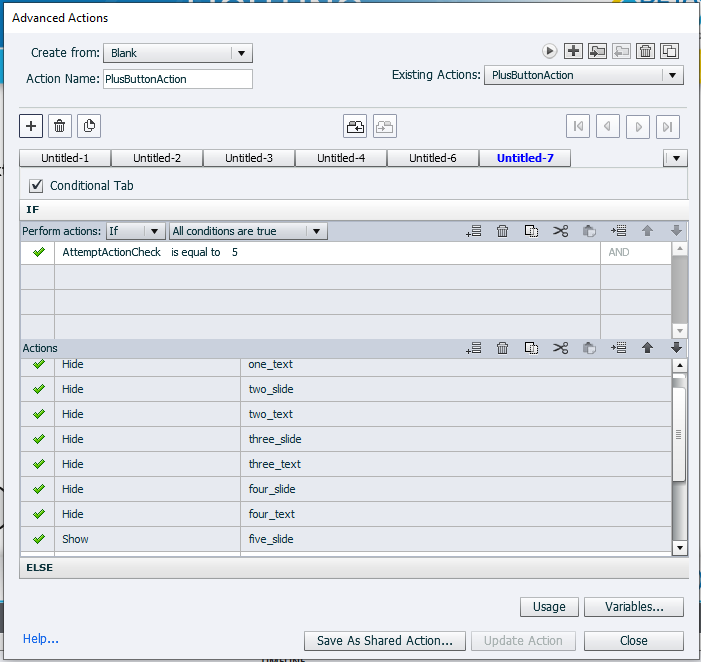Add a new decision tab with plus button
Image resolution: width=701 pixels, height=662 pixels.
tap(31, 126)
